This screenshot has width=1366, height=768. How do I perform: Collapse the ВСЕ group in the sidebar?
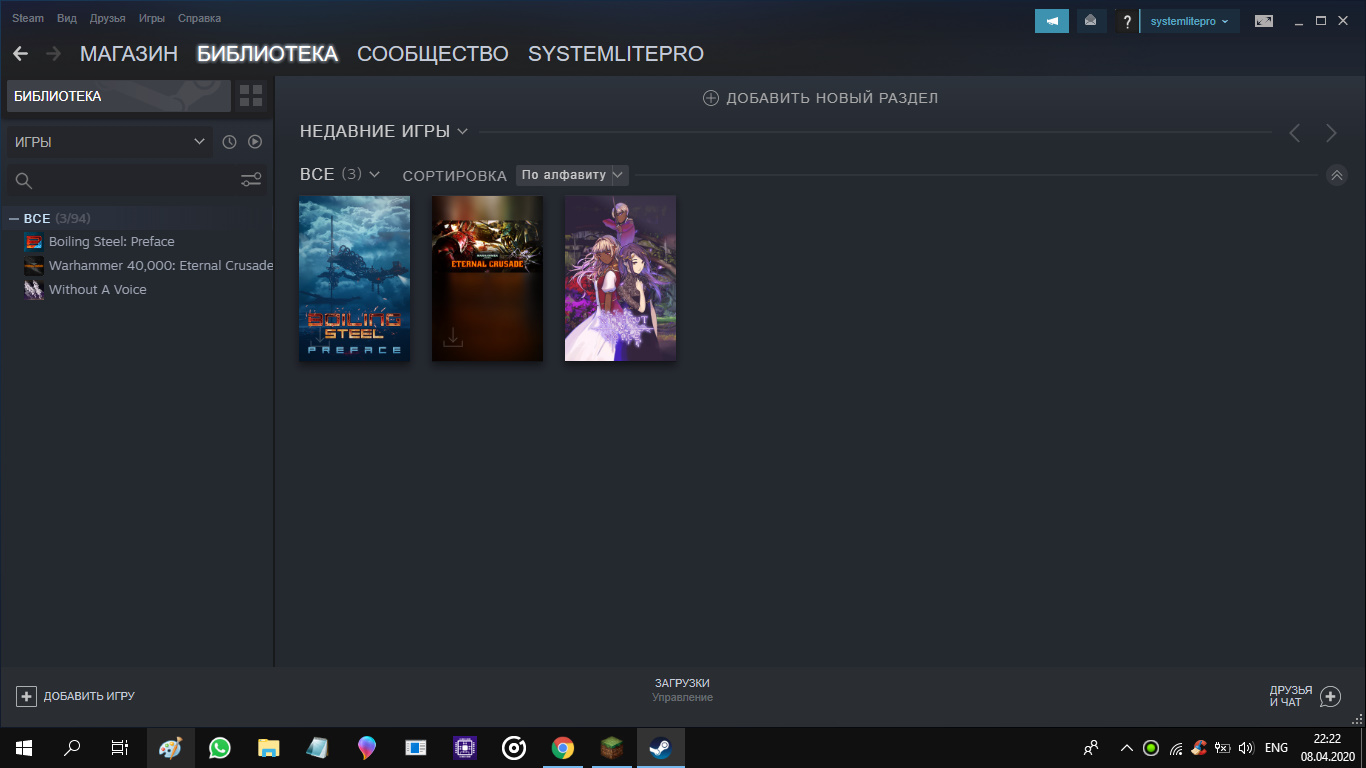tap(14, 218)
